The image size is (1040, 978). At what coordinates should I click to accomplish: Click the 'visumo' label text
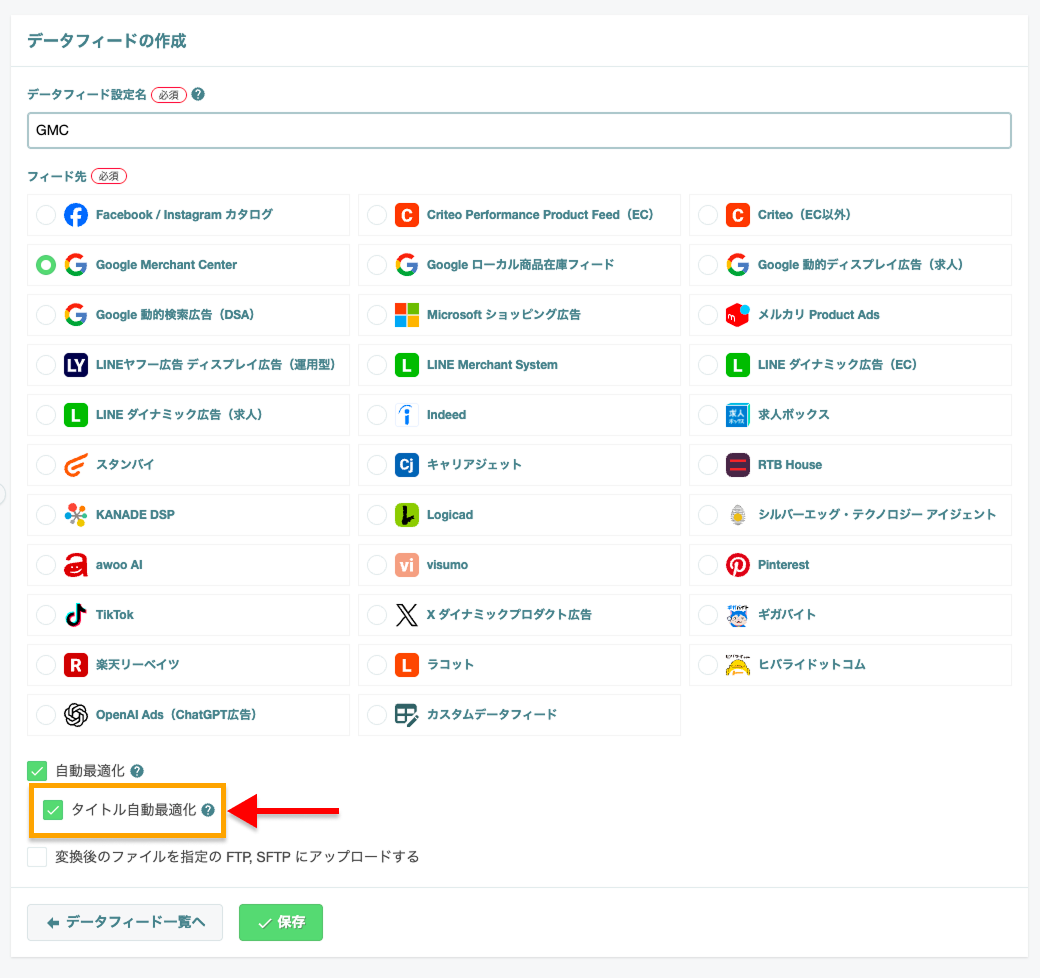pos(447,565)
